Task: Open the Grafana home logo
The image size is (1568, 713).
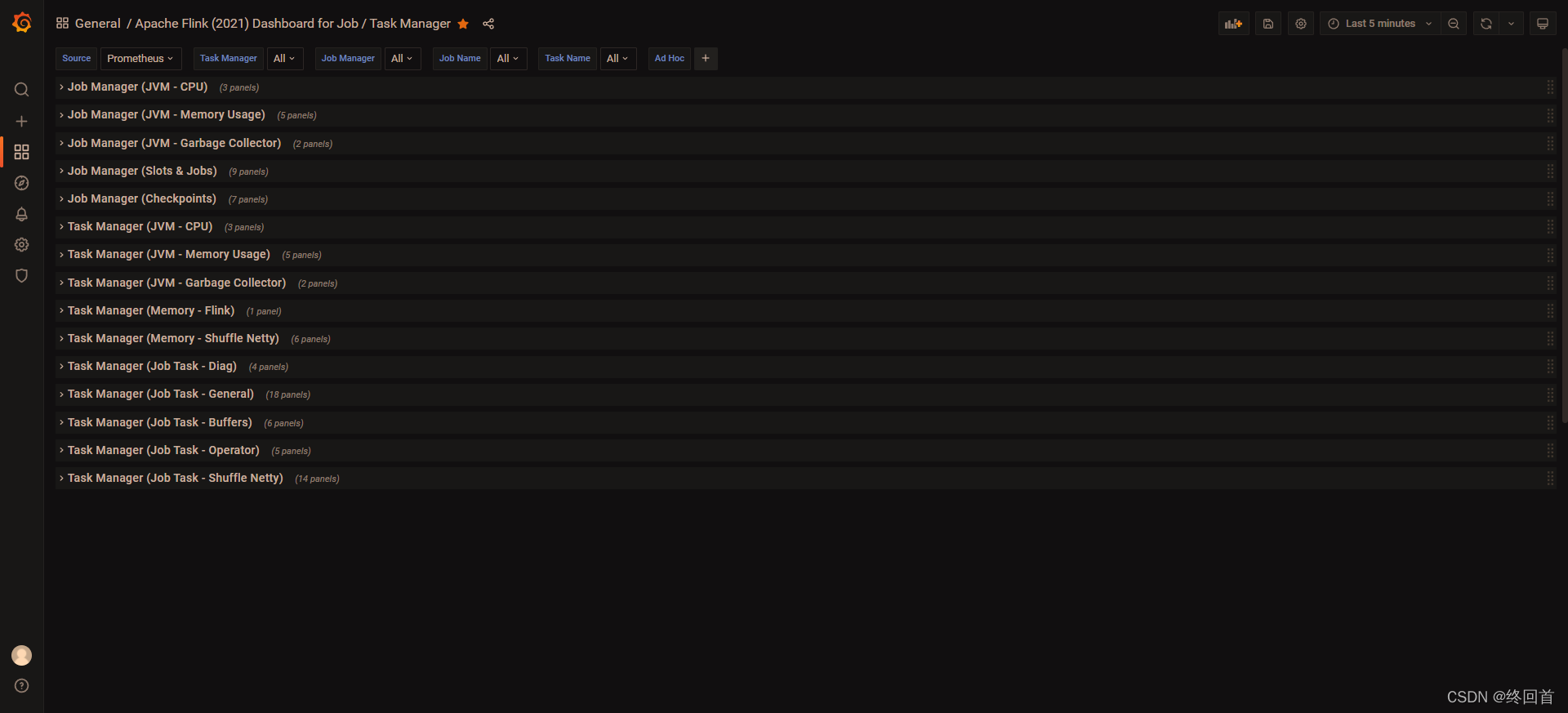Action: pyautogui.click(x=22, y=23)
